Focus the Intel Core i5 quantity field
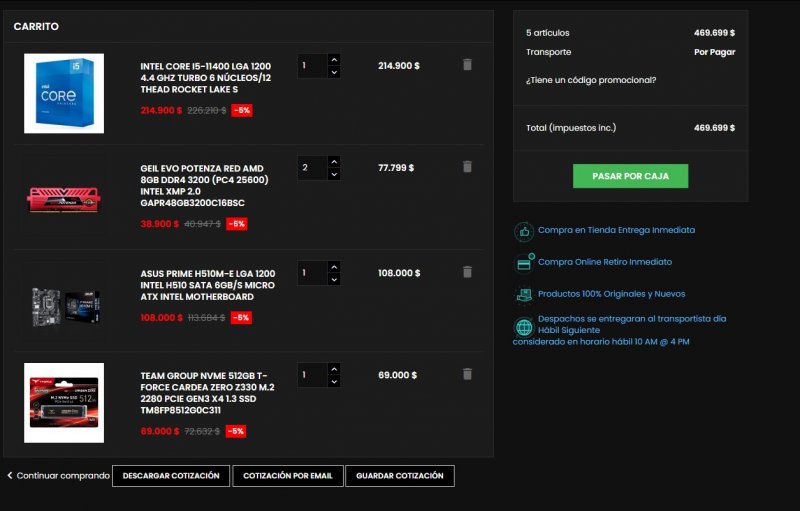 [312, 66]
